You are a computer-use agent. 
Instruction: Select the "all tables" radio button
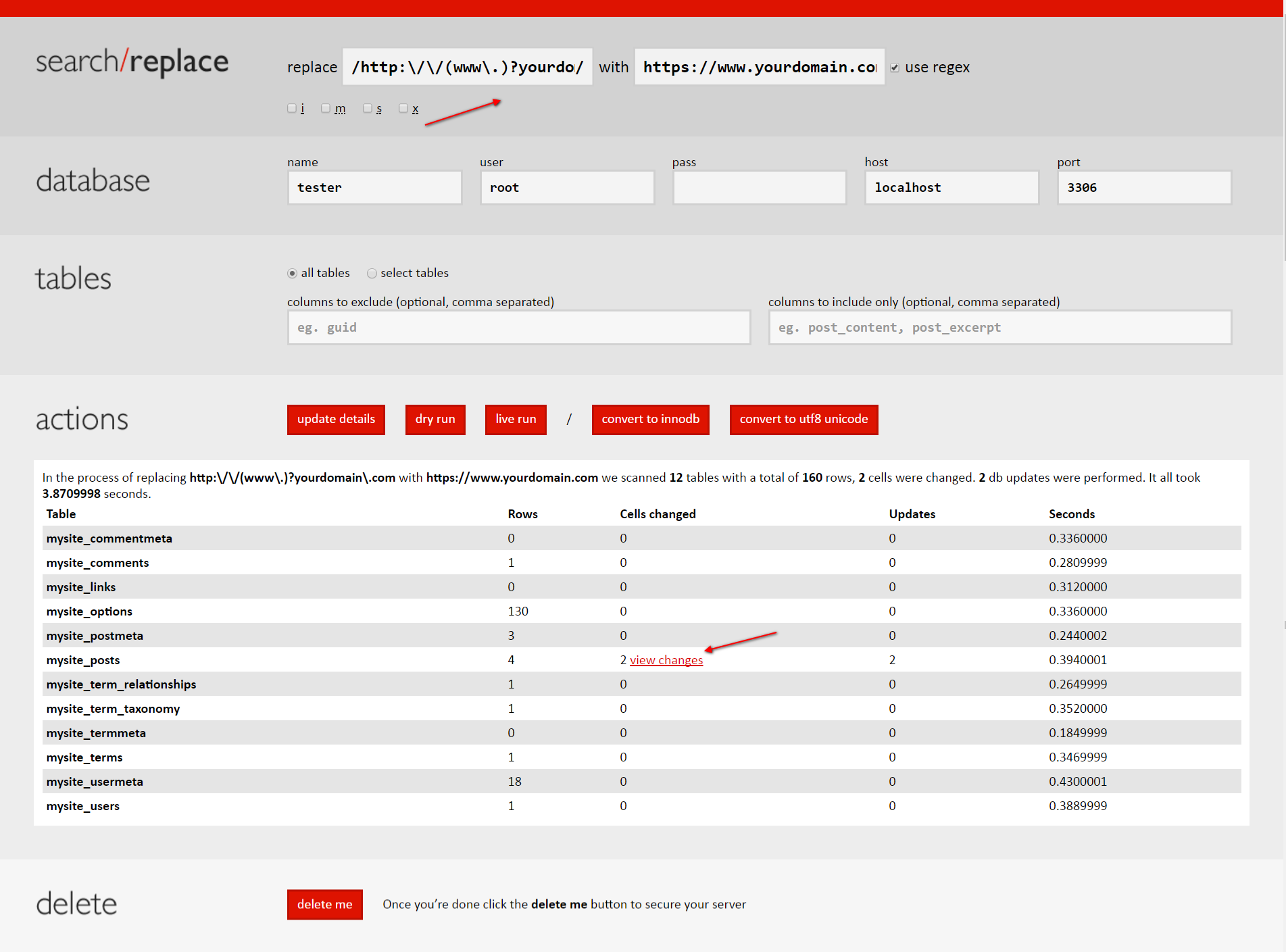[x=291, y=273]
